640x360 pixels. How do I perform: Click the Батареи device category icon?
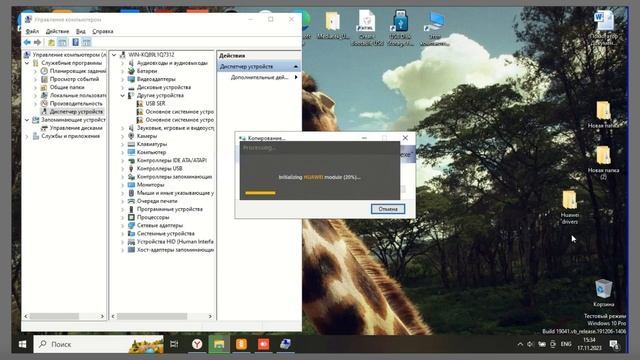coord(131,71)
